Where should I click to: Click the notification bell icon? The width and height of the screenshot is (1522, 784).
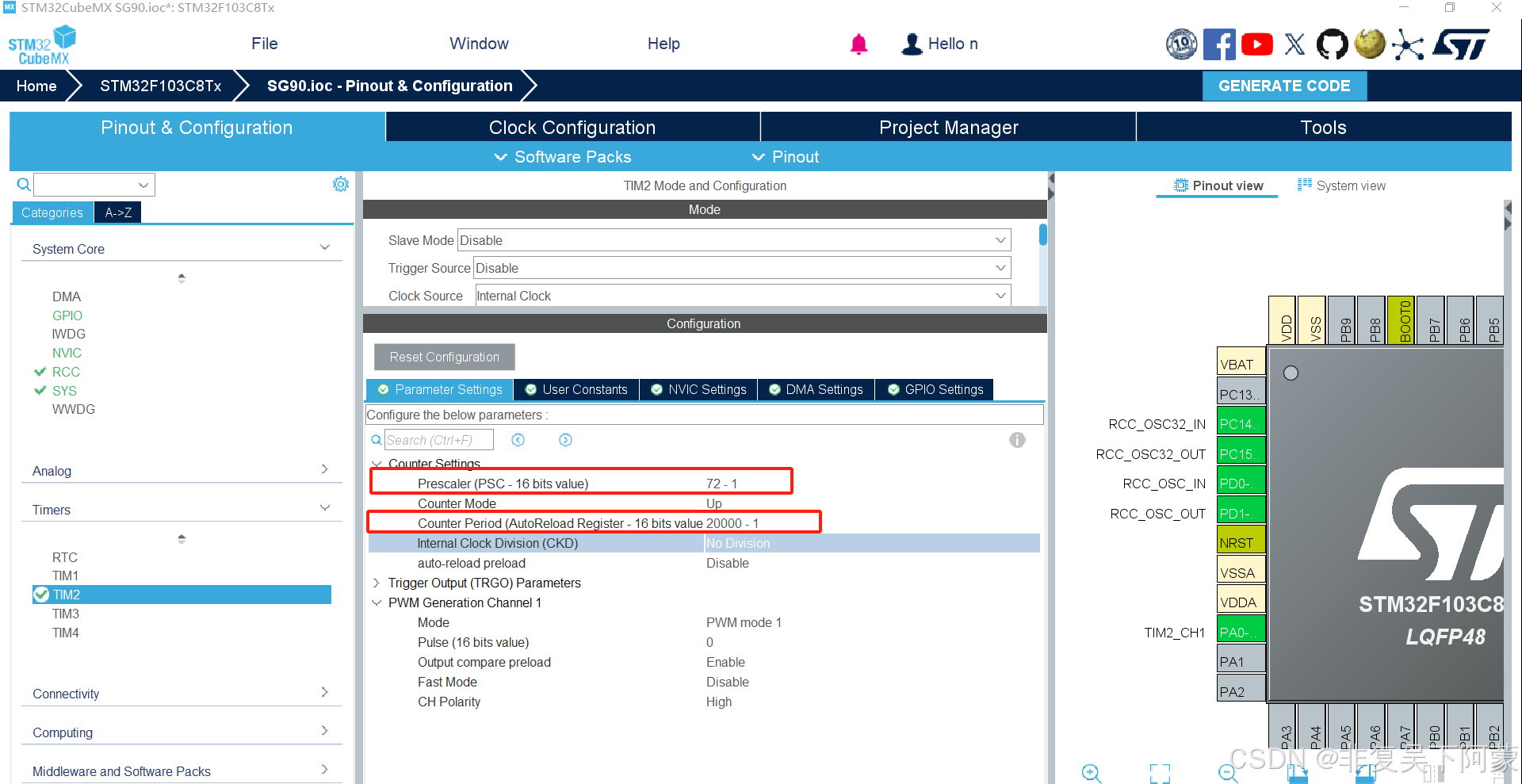(x=859, y=44)
